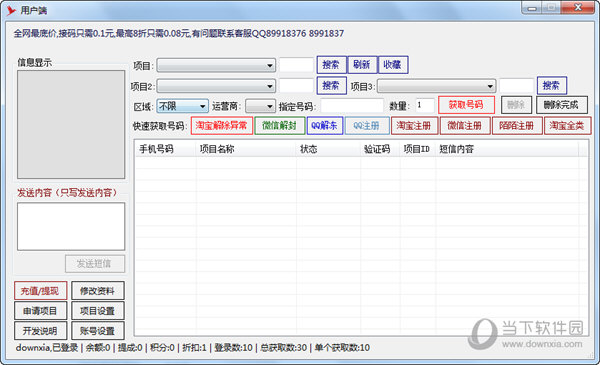Click the 开发说明 button
This screenshot has height=365, width=600.
pos(40,331)
